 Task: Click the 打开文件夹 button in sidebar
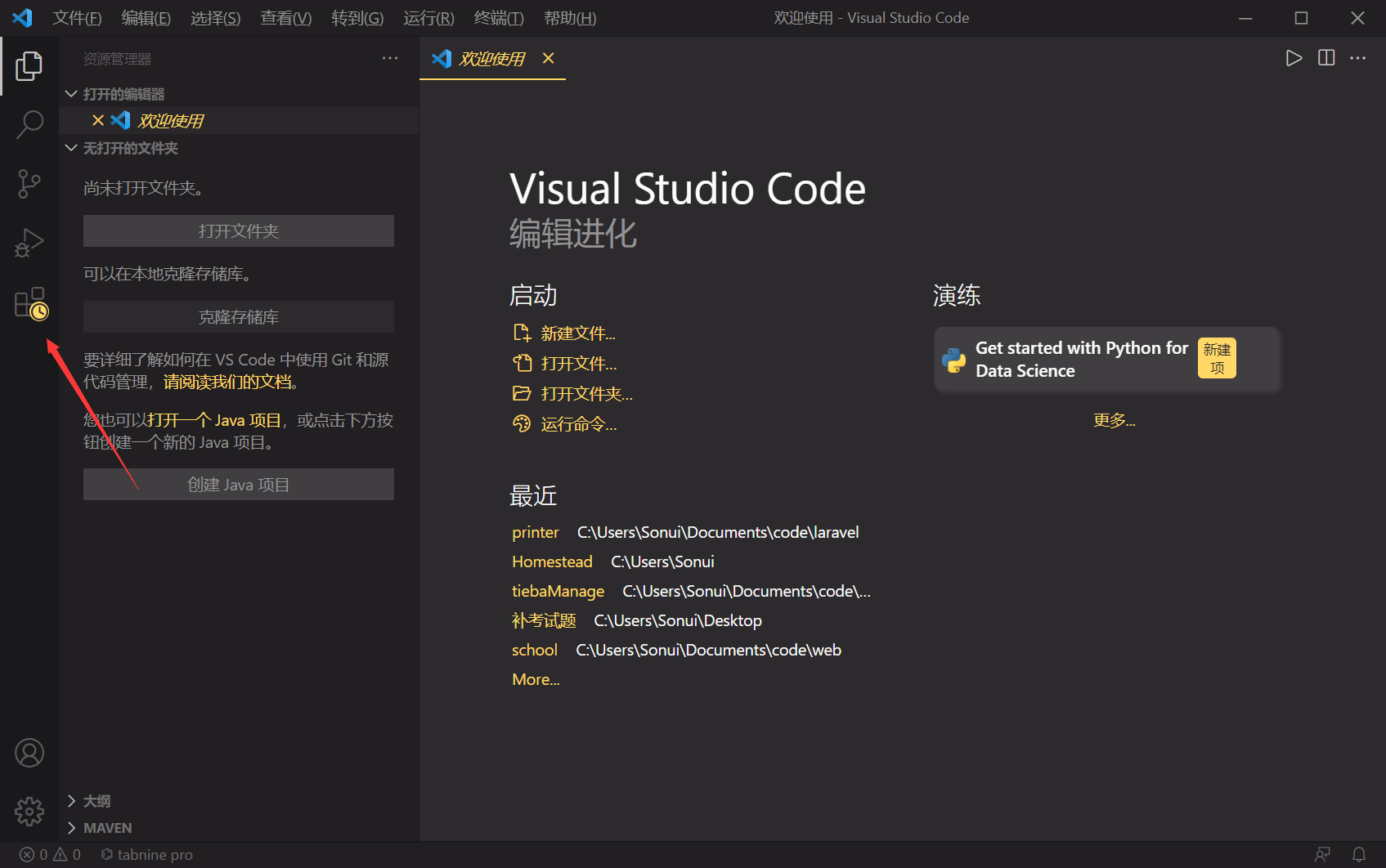point(239,231)
